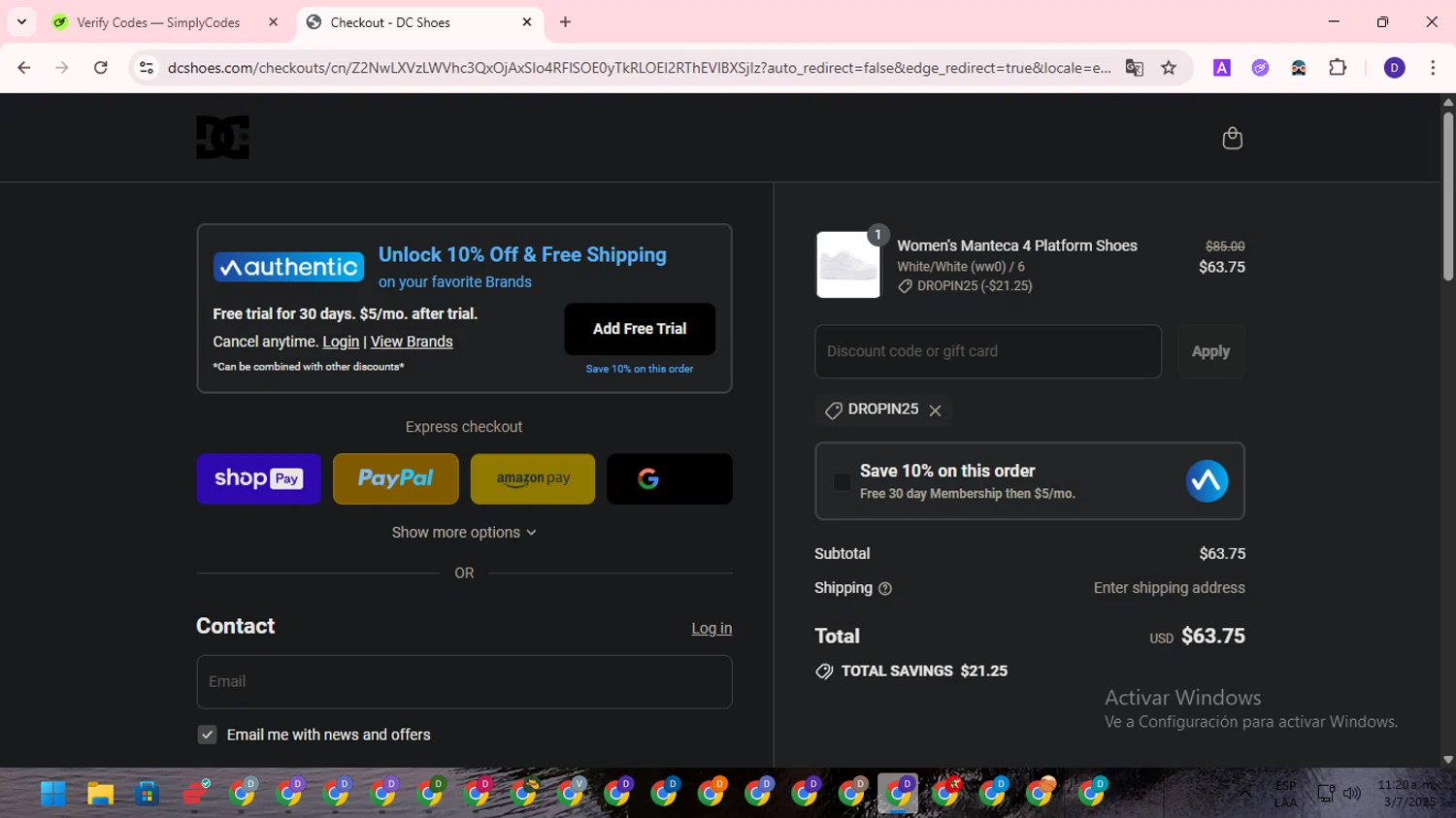Remove the DROPIN25 discount tag

(x=935, y=410)
